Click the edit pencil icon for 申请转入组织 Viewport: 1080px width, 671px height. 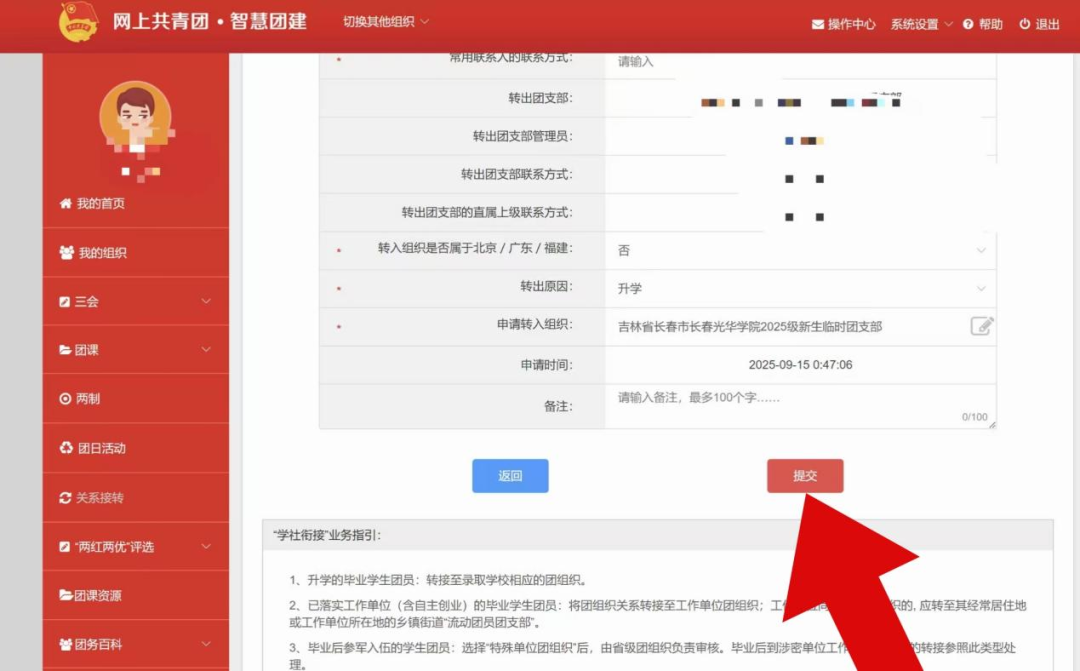click(x=982, y=326)
